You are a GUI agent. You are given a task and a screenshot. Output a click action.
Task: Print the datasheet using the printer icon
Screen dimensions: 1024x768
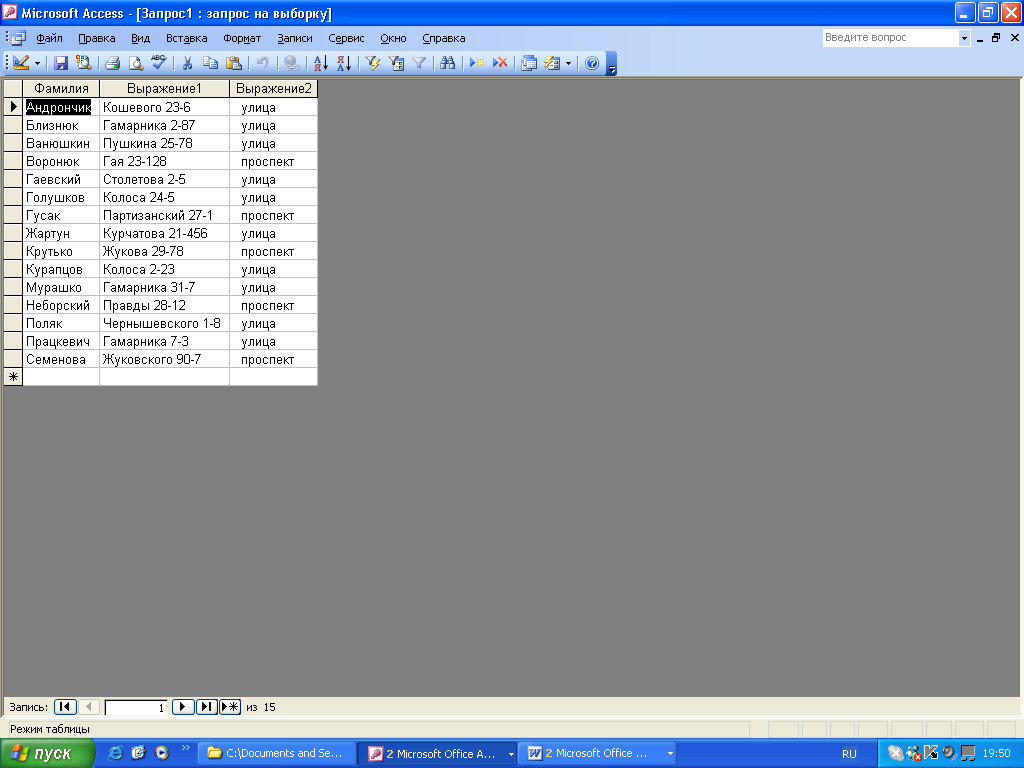click(x=113, y=63)
